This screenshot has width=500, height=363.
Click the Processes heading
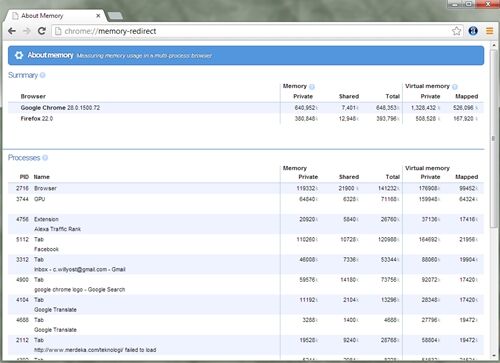(x=24, y=158)
